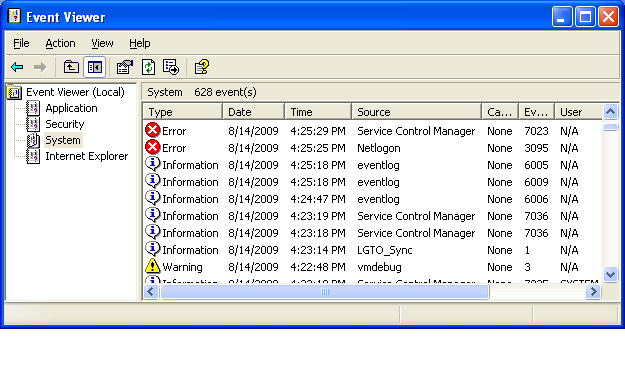Image resolution: width=625 pixels, height=384 pixels.
Task: Sort events by the Date column header
Action: 254,112
